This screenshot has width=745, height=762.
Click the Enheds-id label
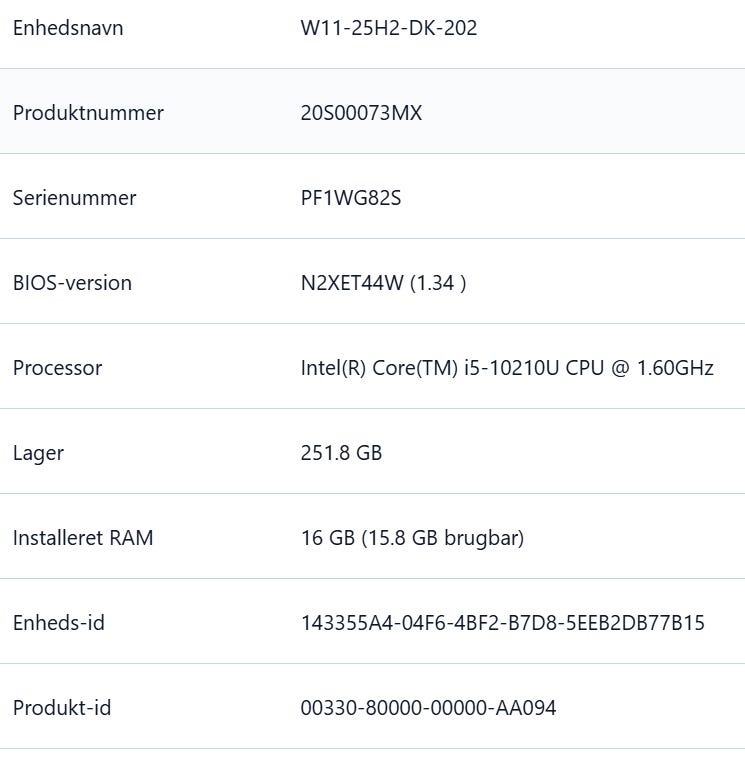point(59,623)
